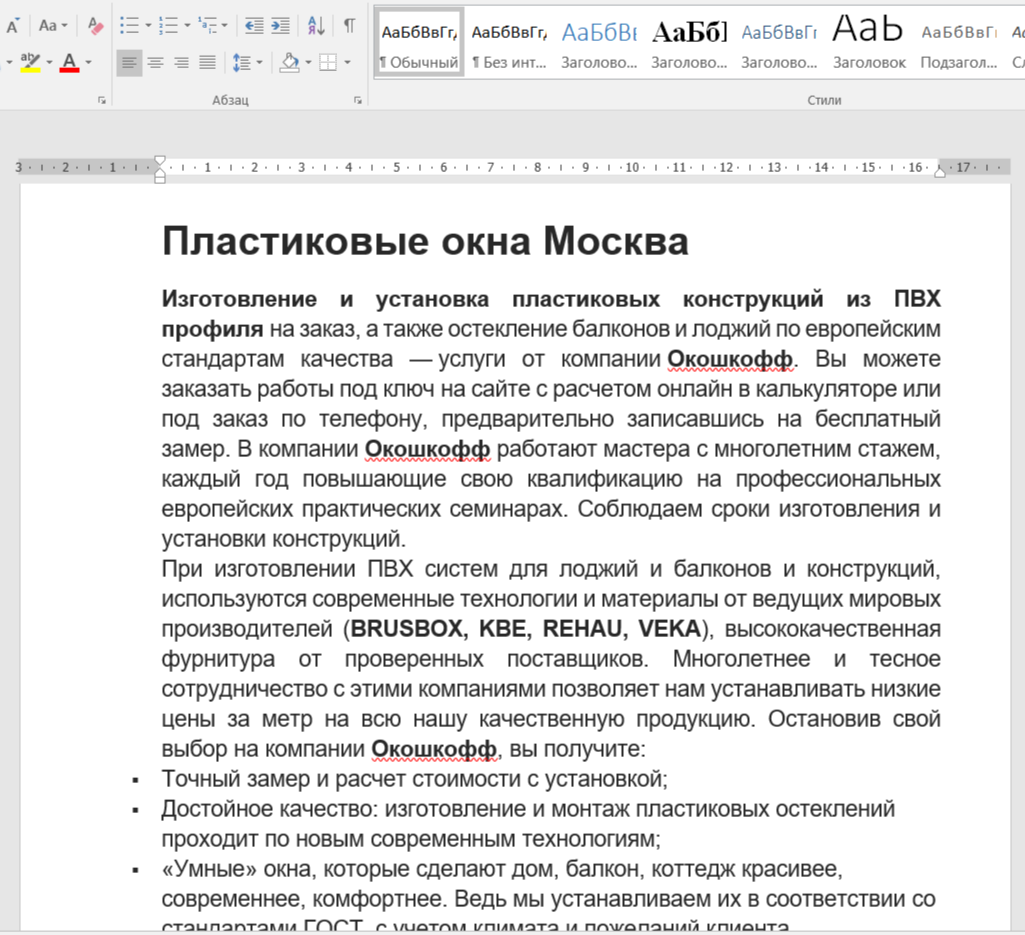Toggle align text left

tap(129, 63)
